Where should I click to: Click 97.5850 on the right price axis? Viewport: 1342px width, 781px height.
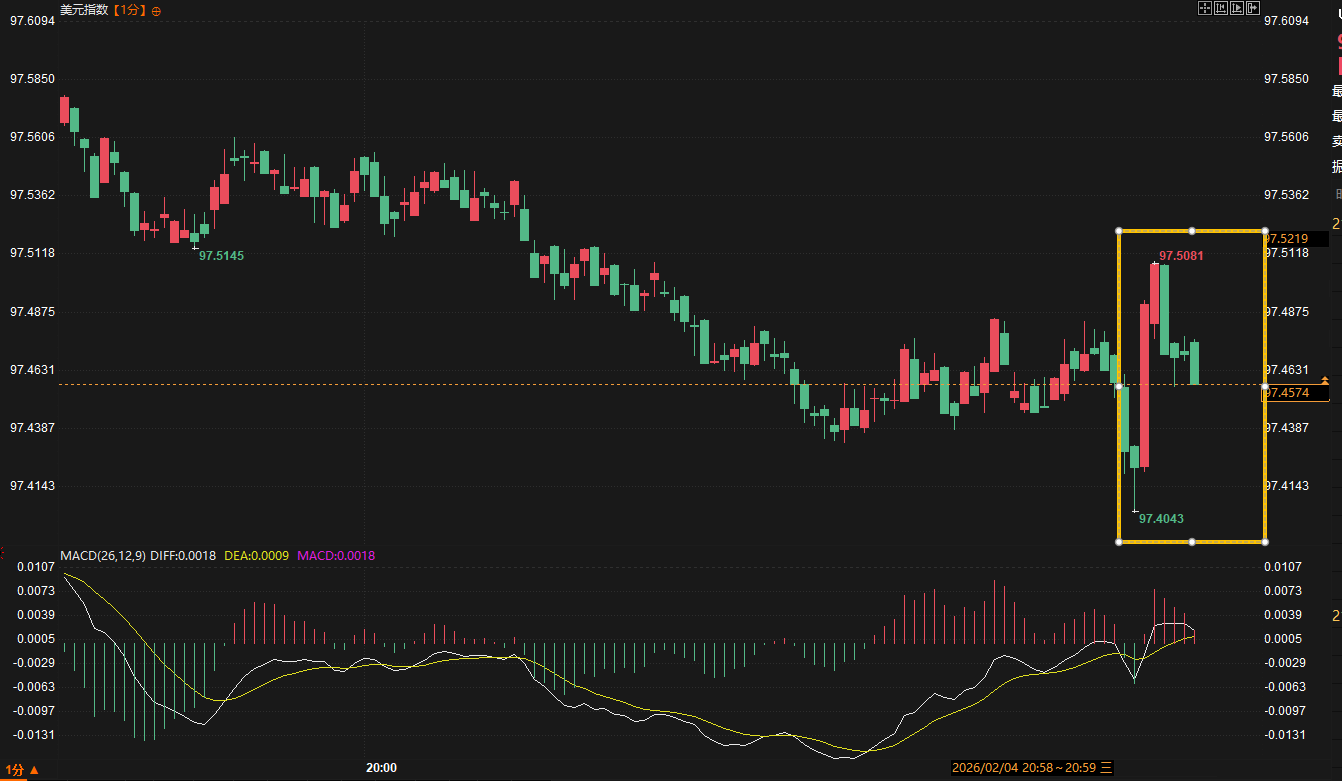1287,78
